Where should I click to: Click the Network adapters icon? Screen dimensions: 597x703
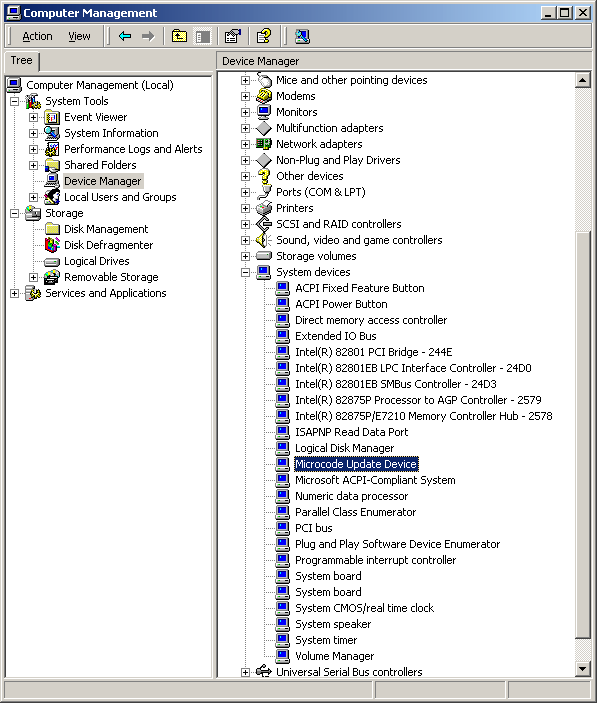pos(264,144)
